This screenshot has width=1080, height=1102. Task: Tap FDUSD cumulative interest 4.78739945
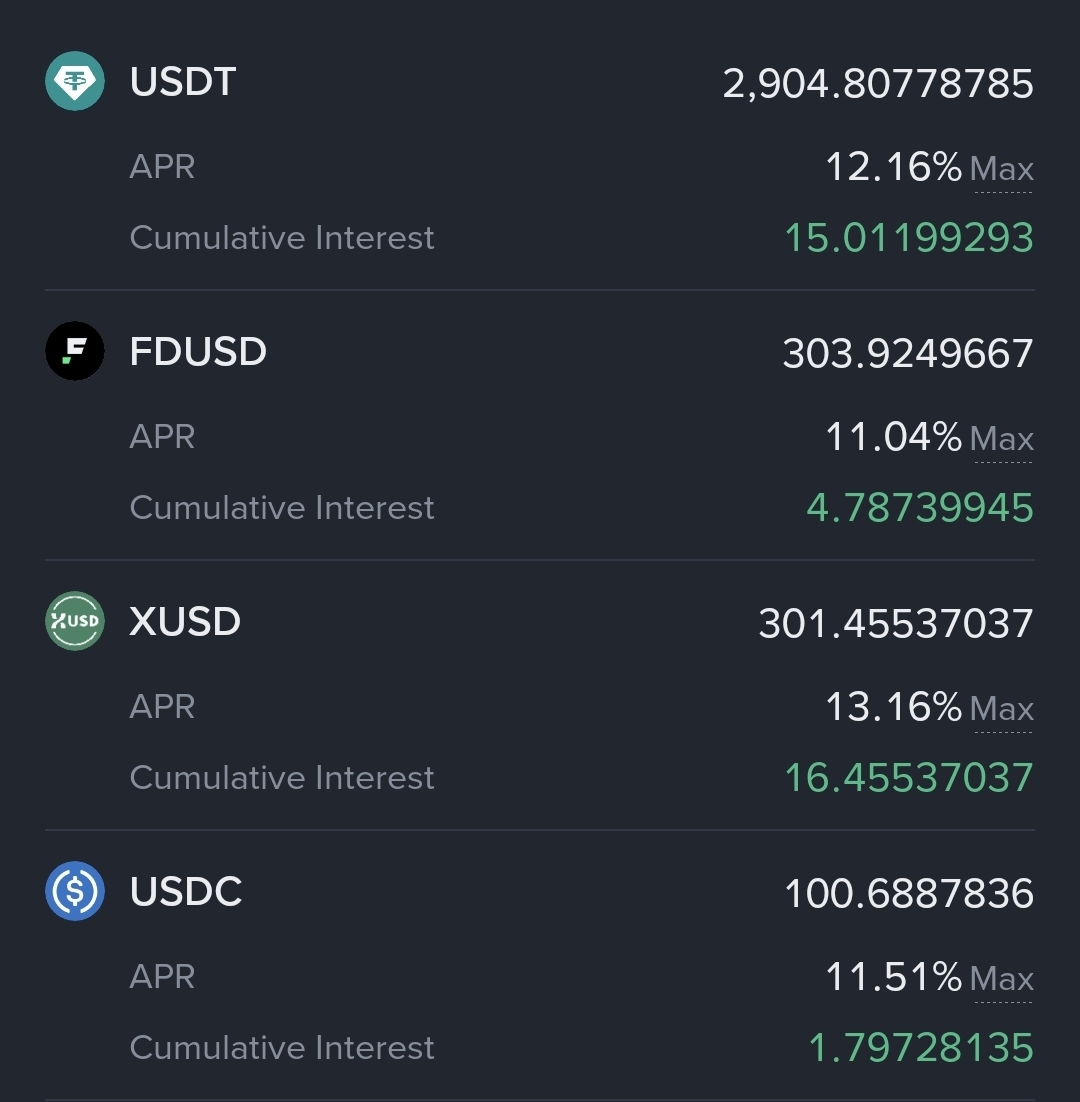point(920,508)
